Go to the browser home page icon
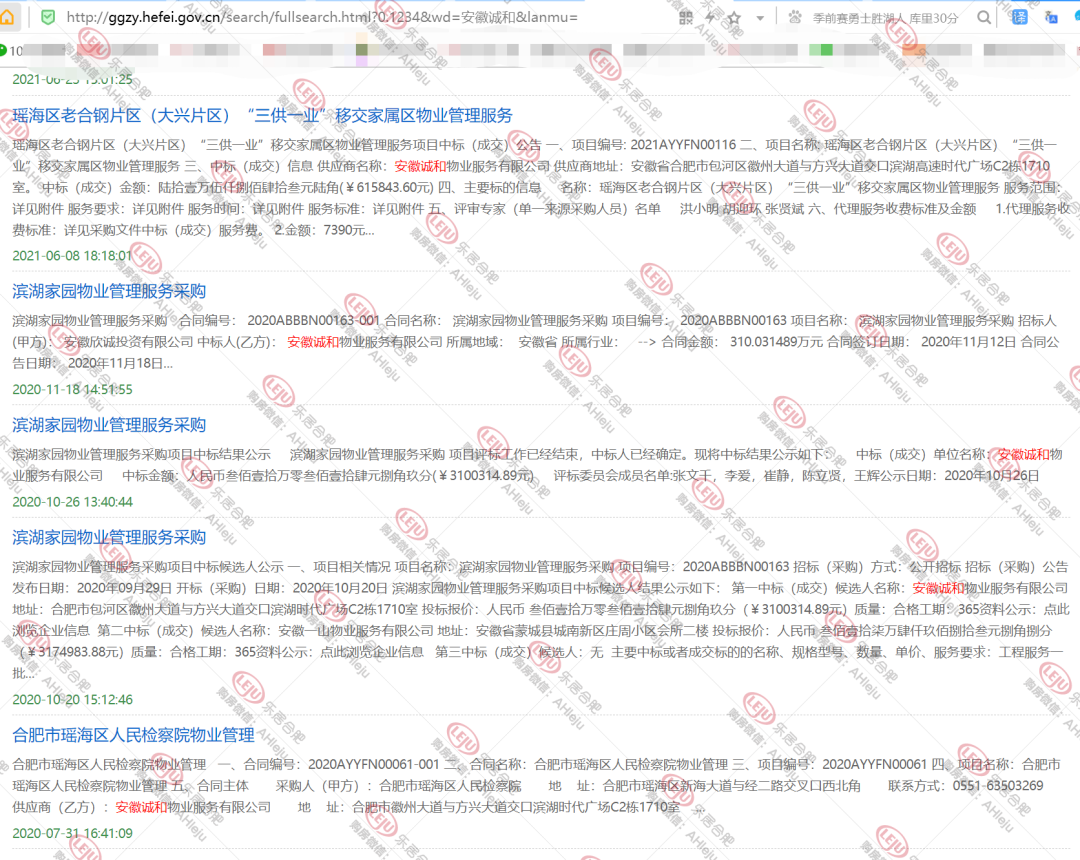 pyautogui.click(x=7, y=17)
